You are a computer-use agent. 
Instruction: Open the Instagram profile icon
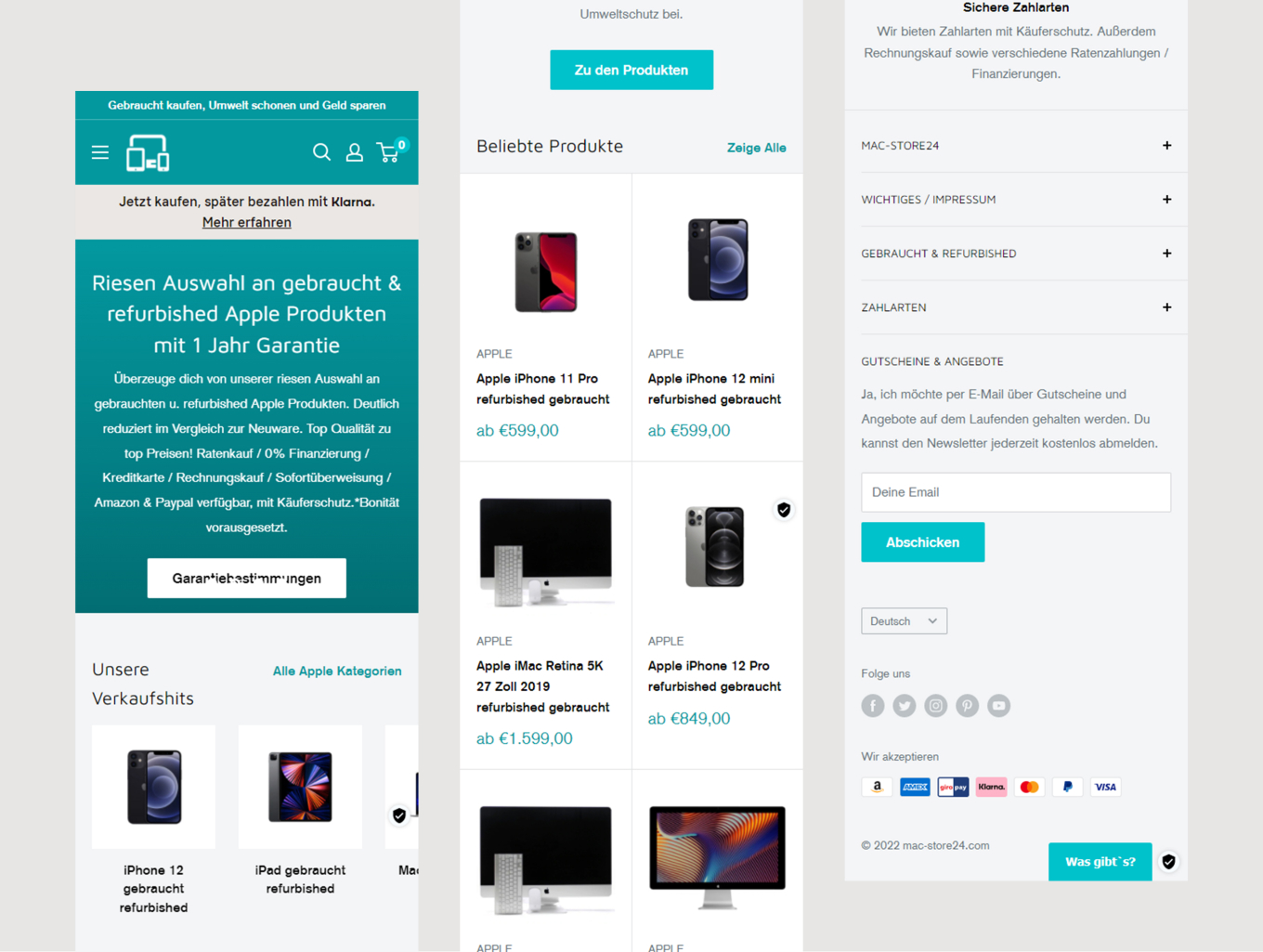(936, 706)
